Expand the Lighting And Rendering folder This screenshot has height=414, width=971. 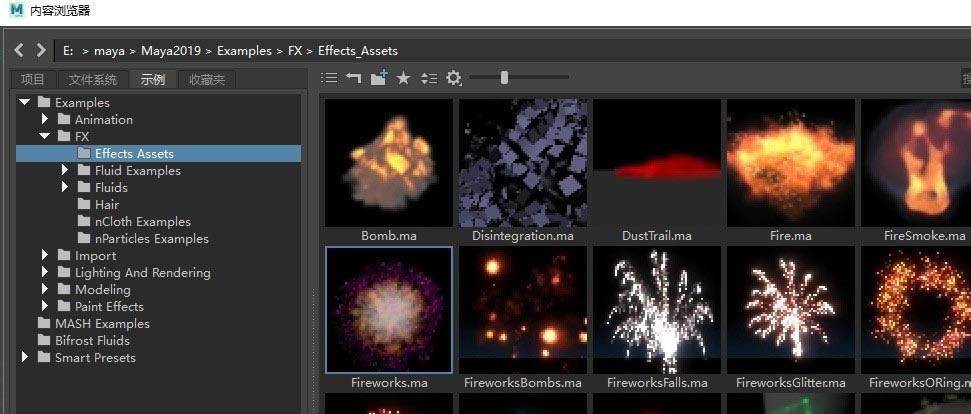click(x=45, y=273)
